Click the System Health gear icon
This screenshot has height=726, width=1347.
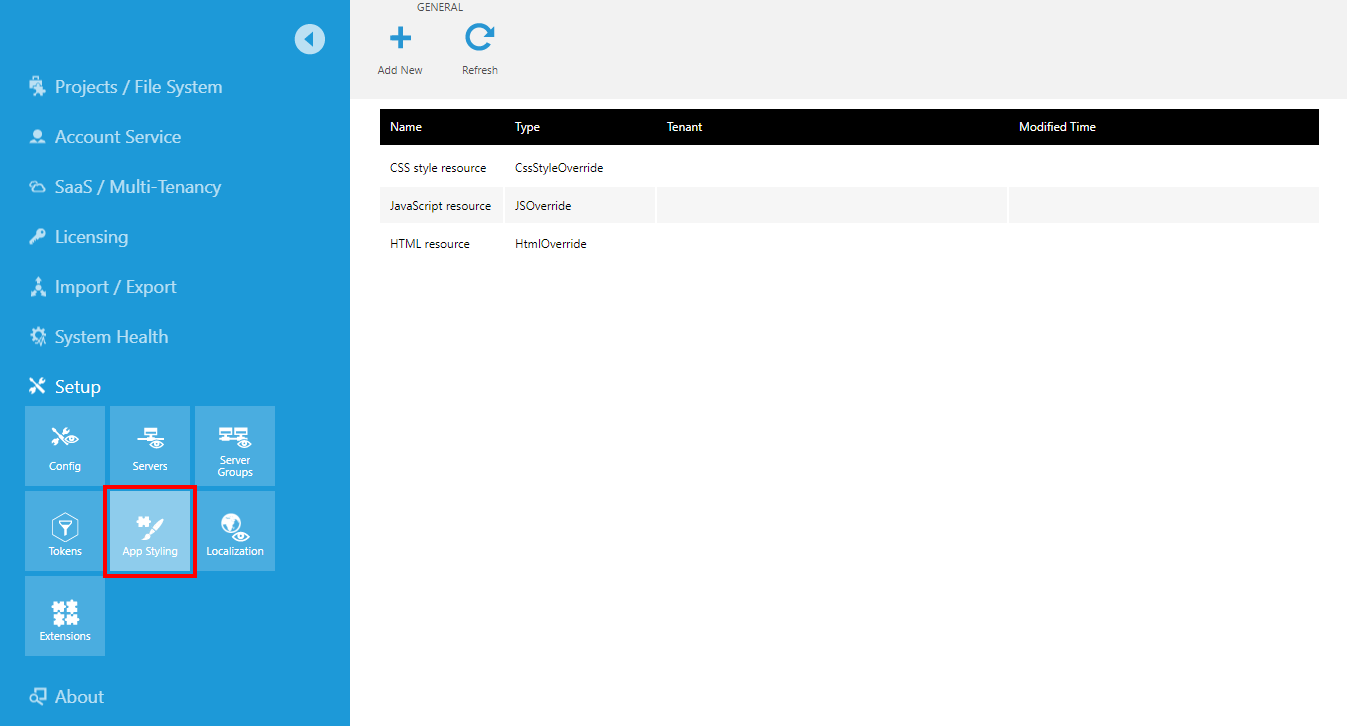coord(38,336)
